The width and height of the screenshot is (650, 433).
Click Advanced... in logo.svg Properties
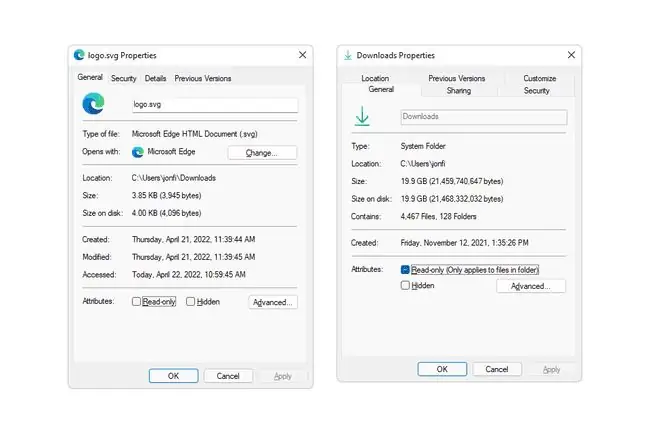(273, 302)
